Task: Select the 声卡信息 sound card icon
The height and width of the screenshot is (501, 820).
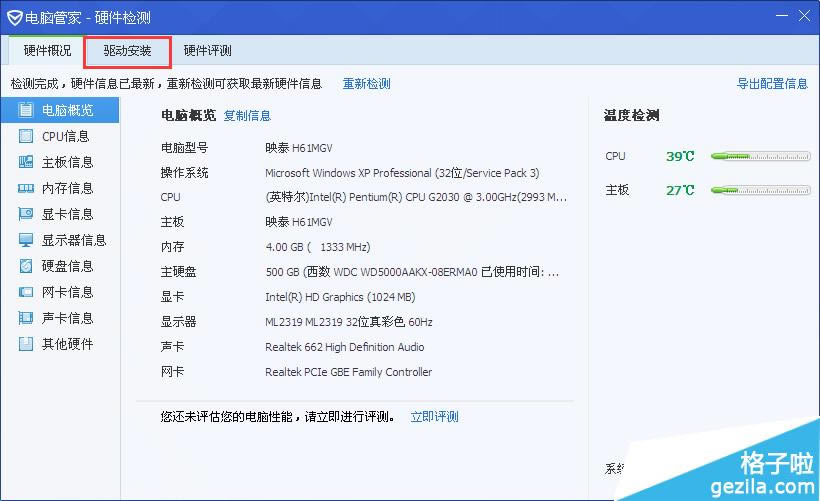Action: 26,318
